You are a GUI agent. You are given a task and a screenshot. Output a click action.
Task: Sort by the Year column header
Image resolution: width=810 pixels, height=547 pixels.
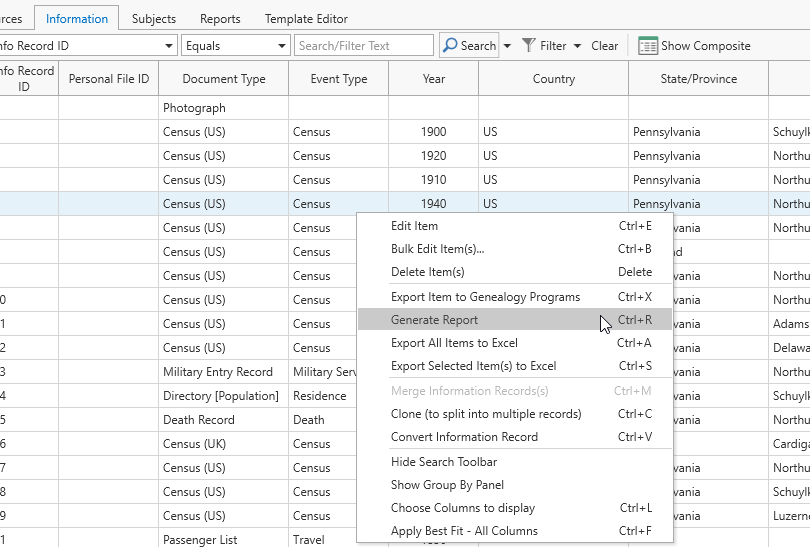pos(433,79)
